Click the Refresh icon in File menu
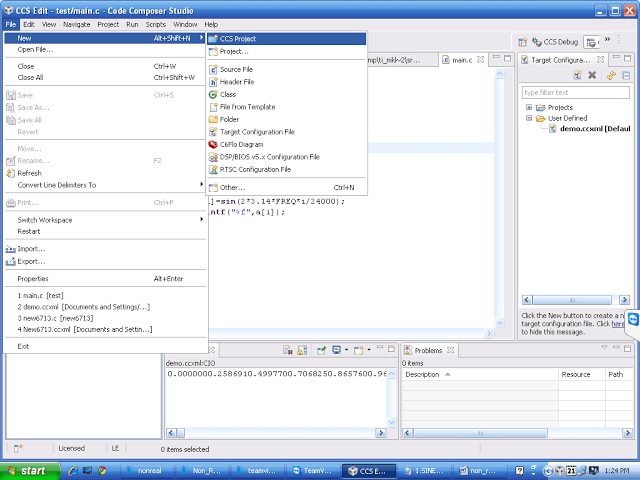 pyautogui.click(x=11, y=173)
